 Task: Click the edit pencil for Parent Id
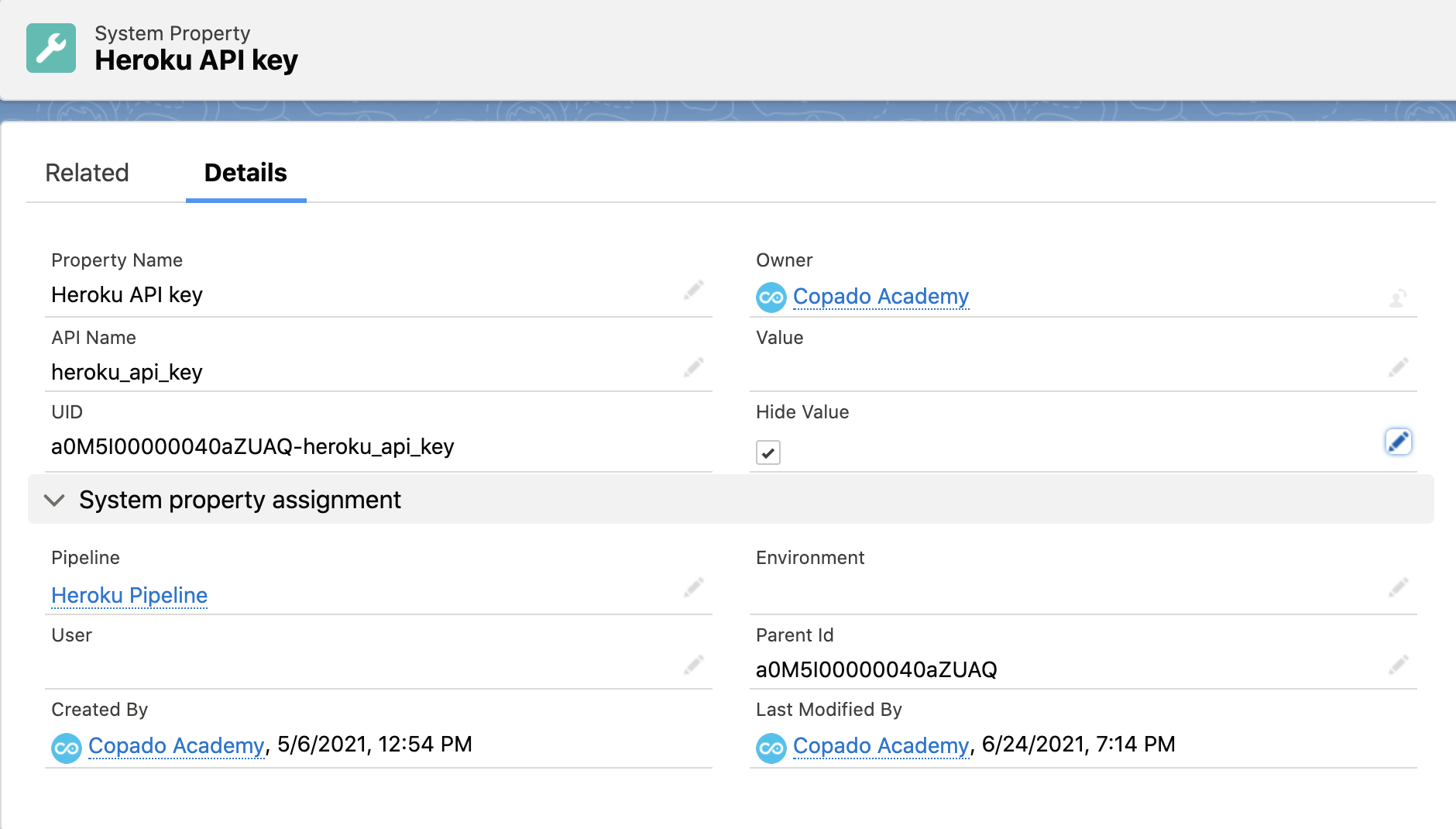[x=1400, y=665]
